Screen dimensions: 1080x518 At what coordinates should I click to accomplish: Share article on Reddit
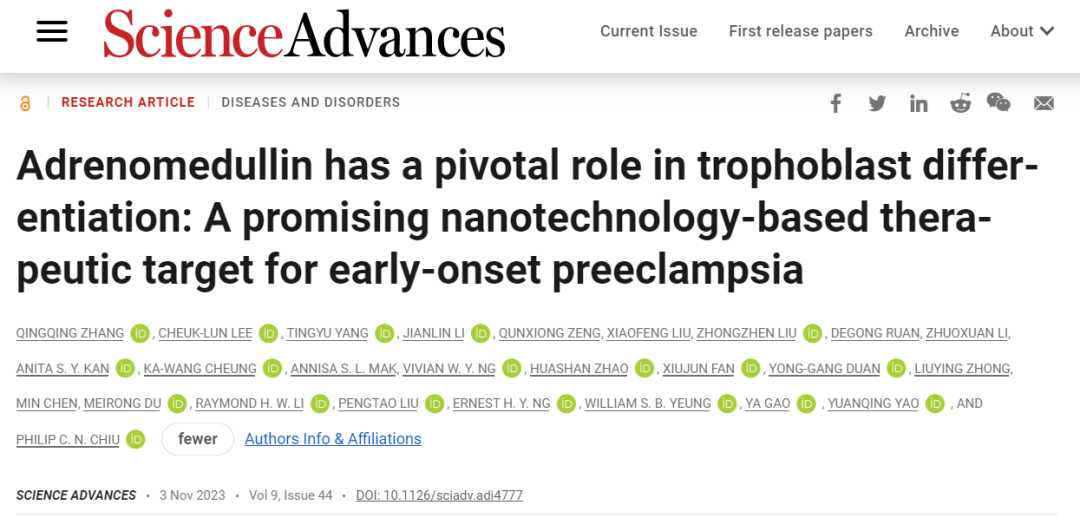(x=960, y=103)
